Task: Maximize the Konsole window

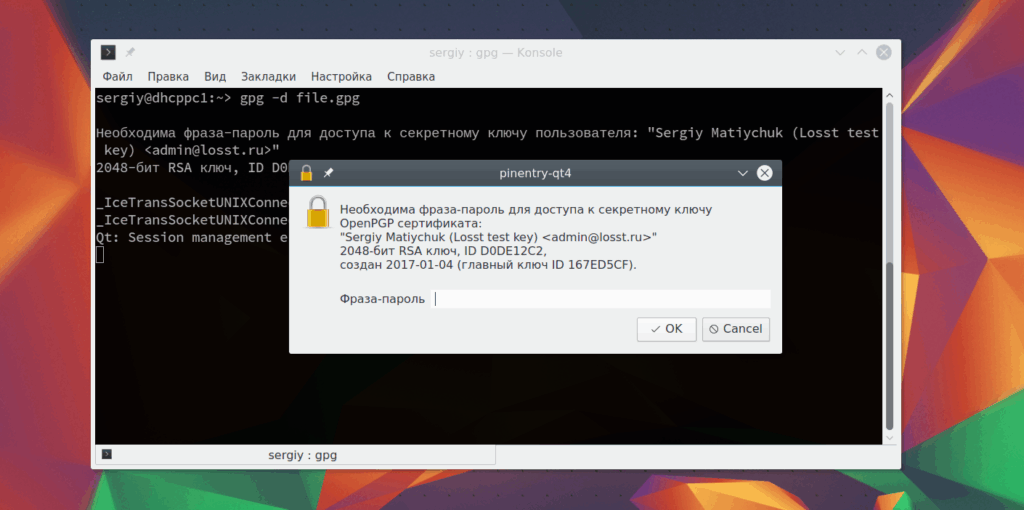Action: click(861, 53)
